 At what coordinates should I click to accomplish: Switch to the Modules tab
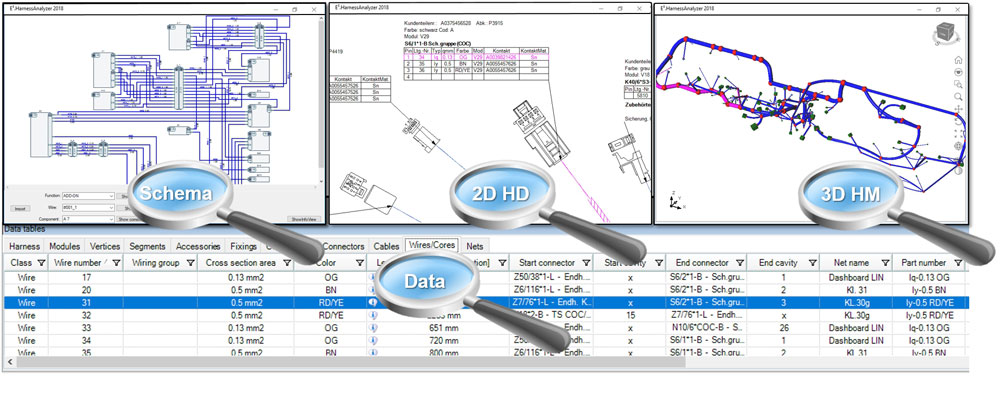(64, 246)
